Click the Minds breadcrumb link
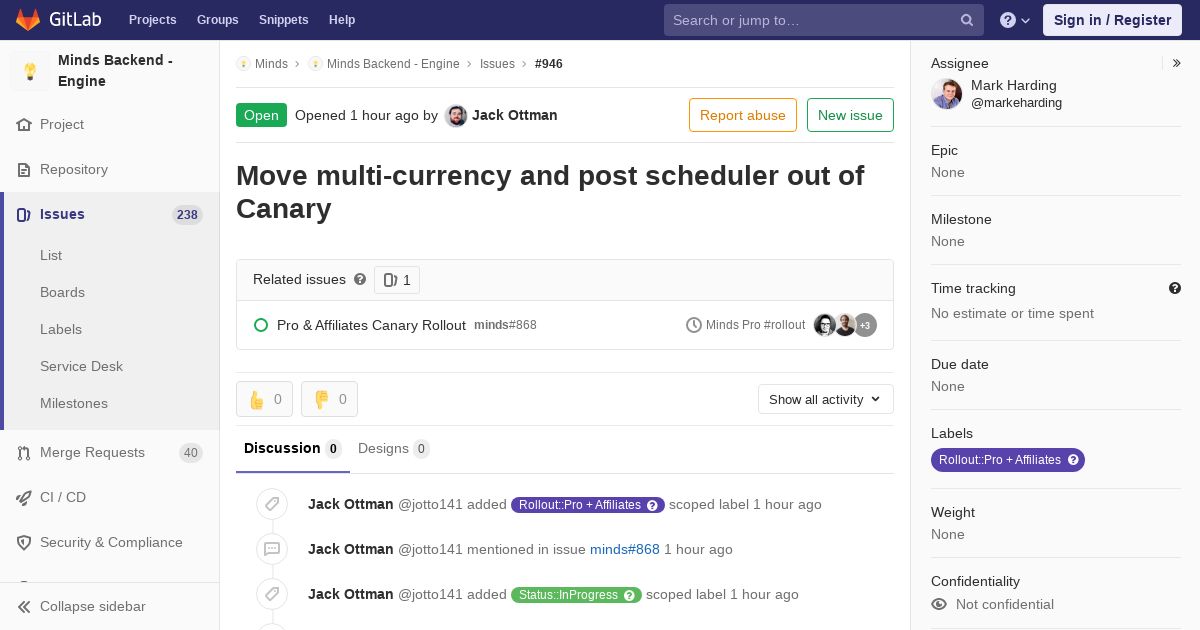The image size is (1200, 630). point(271,64)
